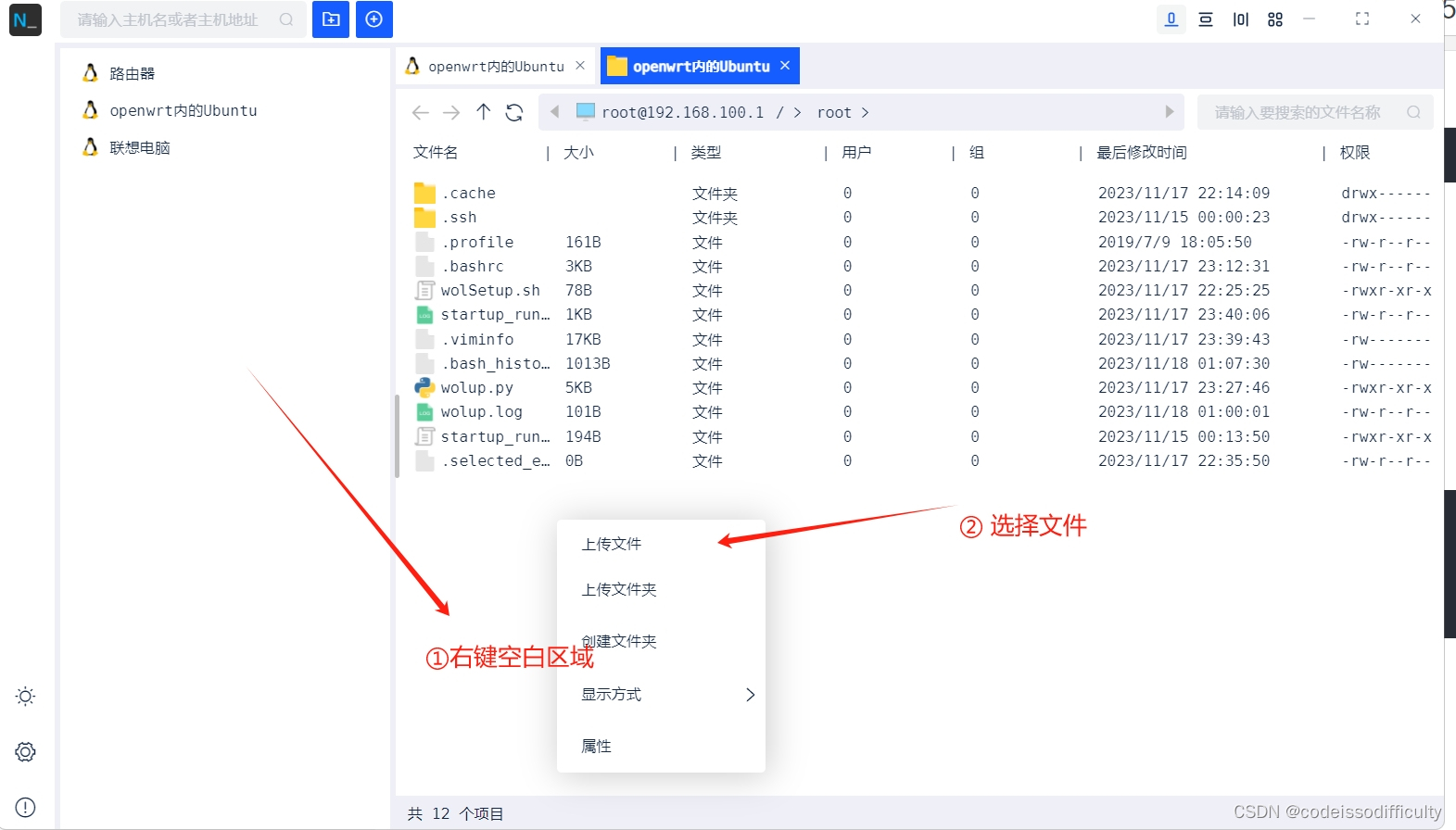Sort by 最后修改时间 column header
Image resolution: width=1456 pixels, height=830 pixels.
1142,152
